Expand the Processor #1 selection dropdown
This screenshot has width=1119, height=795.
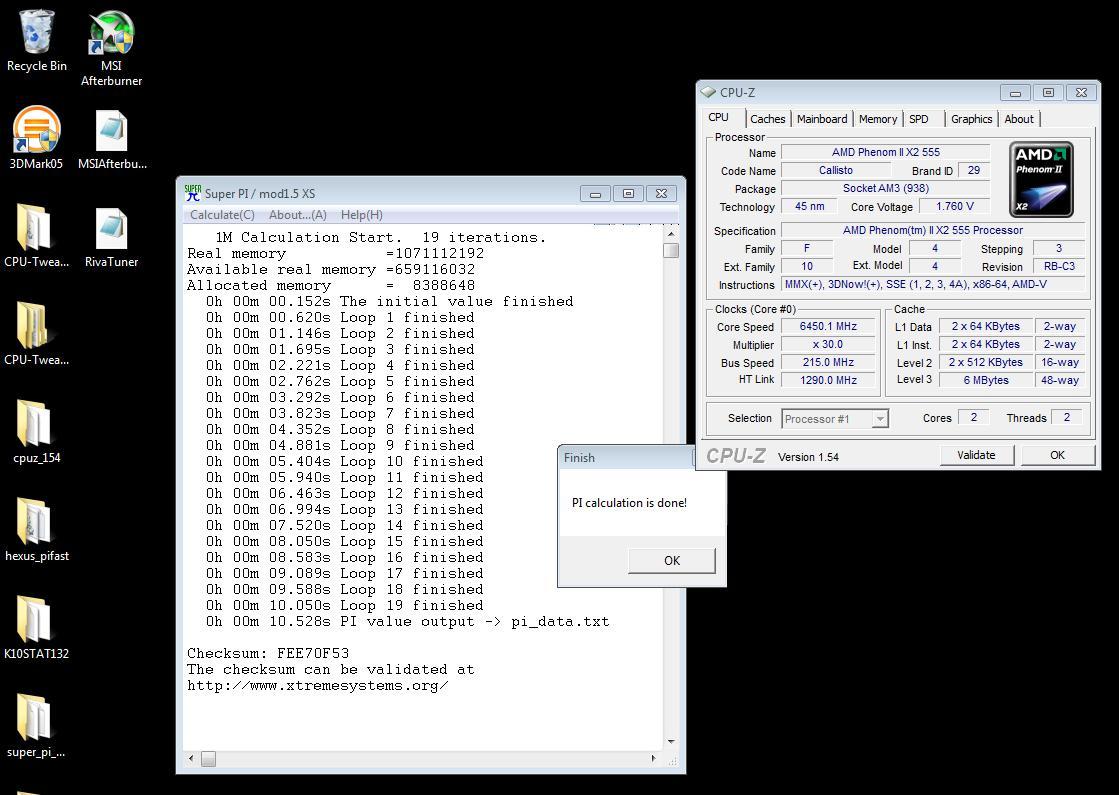click(x=881, y=419)
